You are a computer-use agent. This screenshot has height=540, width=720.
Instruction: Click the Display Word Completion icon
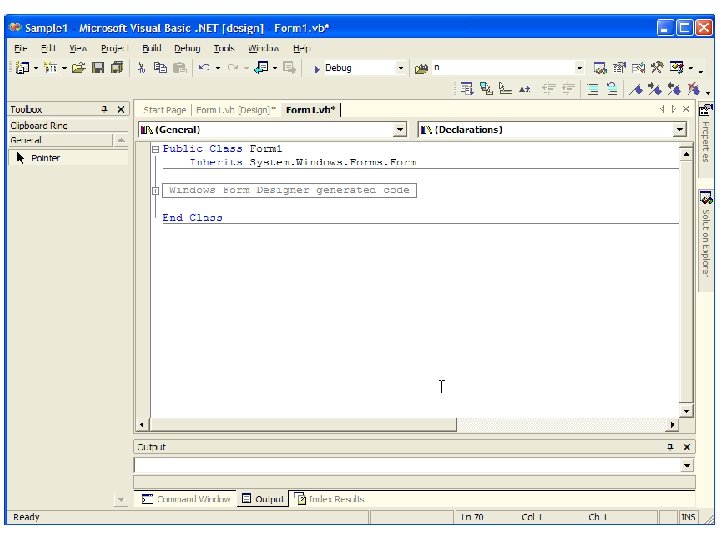[525, 89]
